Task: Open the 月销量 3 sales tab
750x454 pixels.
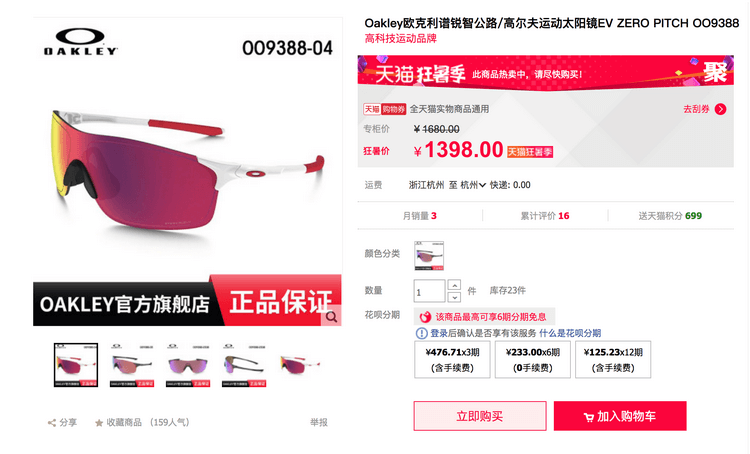Action: tap(419, 216)
